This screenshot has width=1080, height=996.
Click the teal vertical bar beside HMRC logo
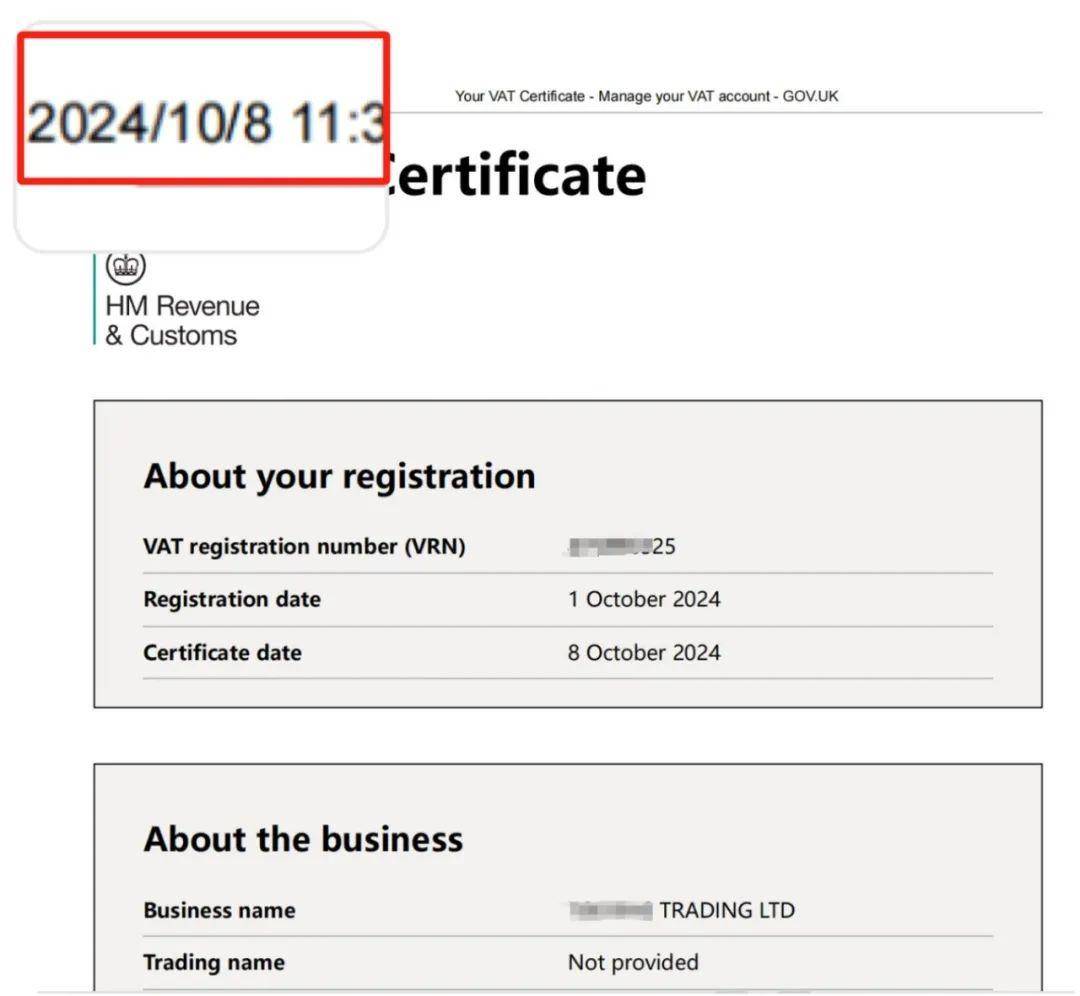[x=94, y=298]
